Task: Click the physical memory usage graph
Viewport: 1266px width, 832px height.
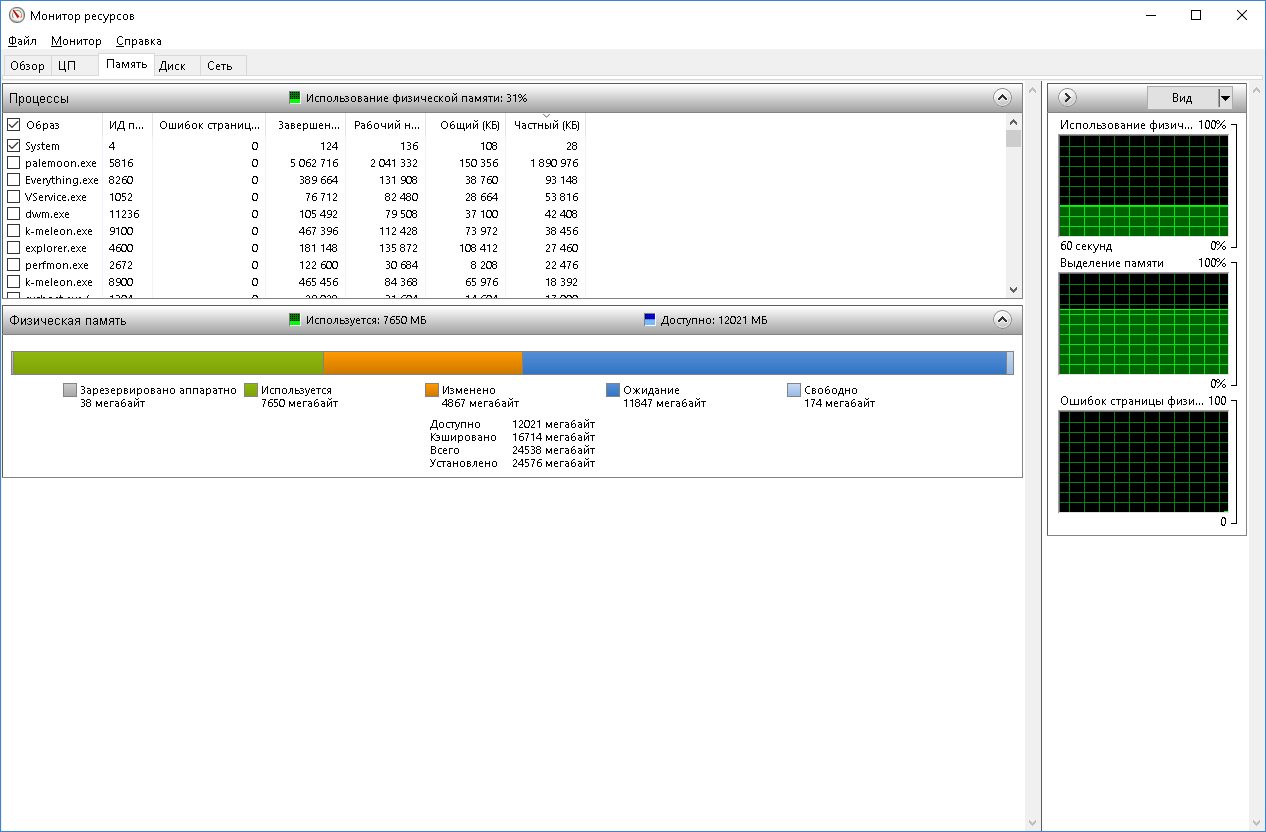Action: point(1143,186)
